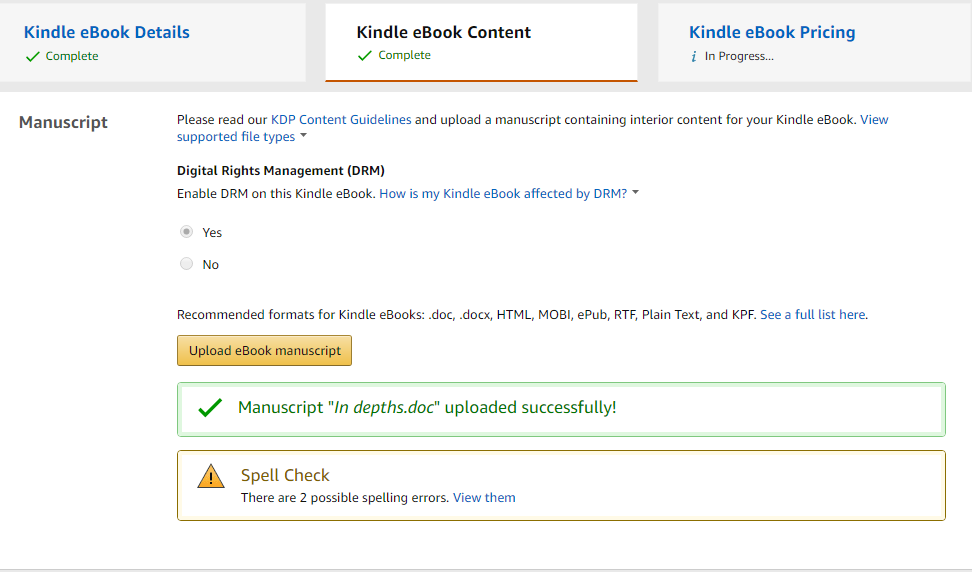Screen dimensions: 972x572
Task: Click the green checkmark under eBook Content
Action: pos(365,56)
